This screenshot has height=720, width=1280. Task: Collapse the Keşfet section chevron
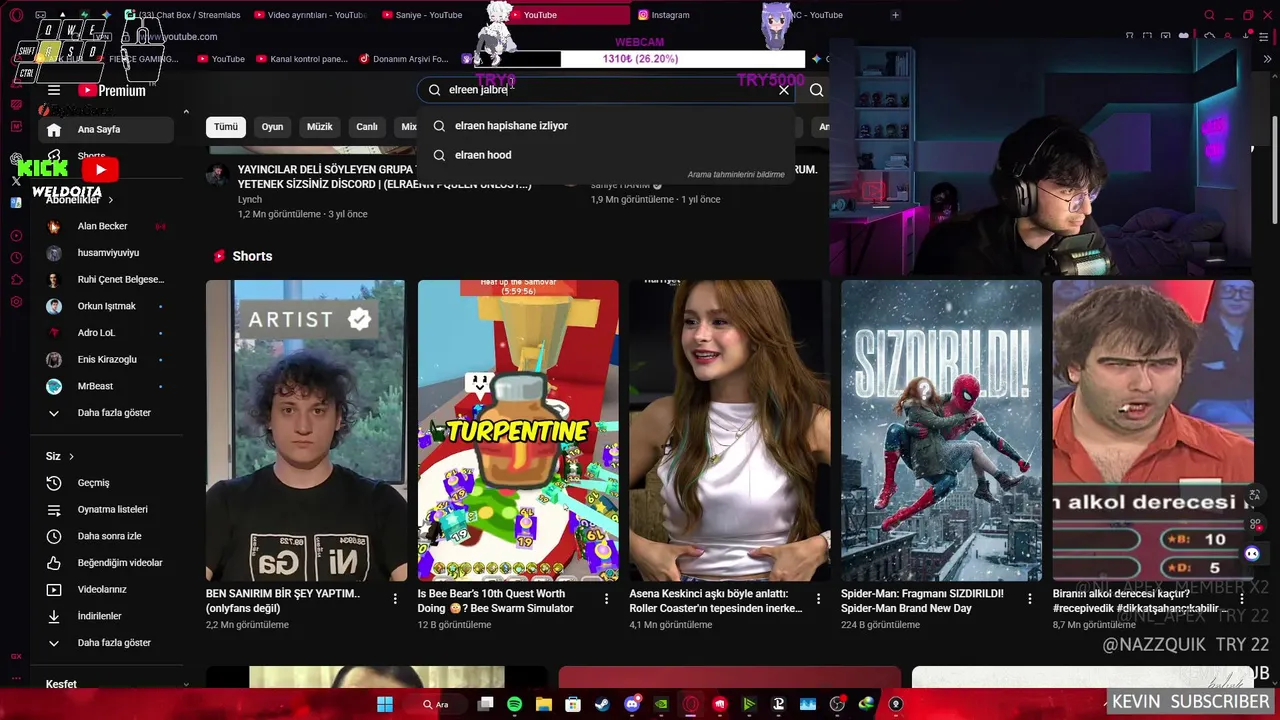tap(186, 684)
